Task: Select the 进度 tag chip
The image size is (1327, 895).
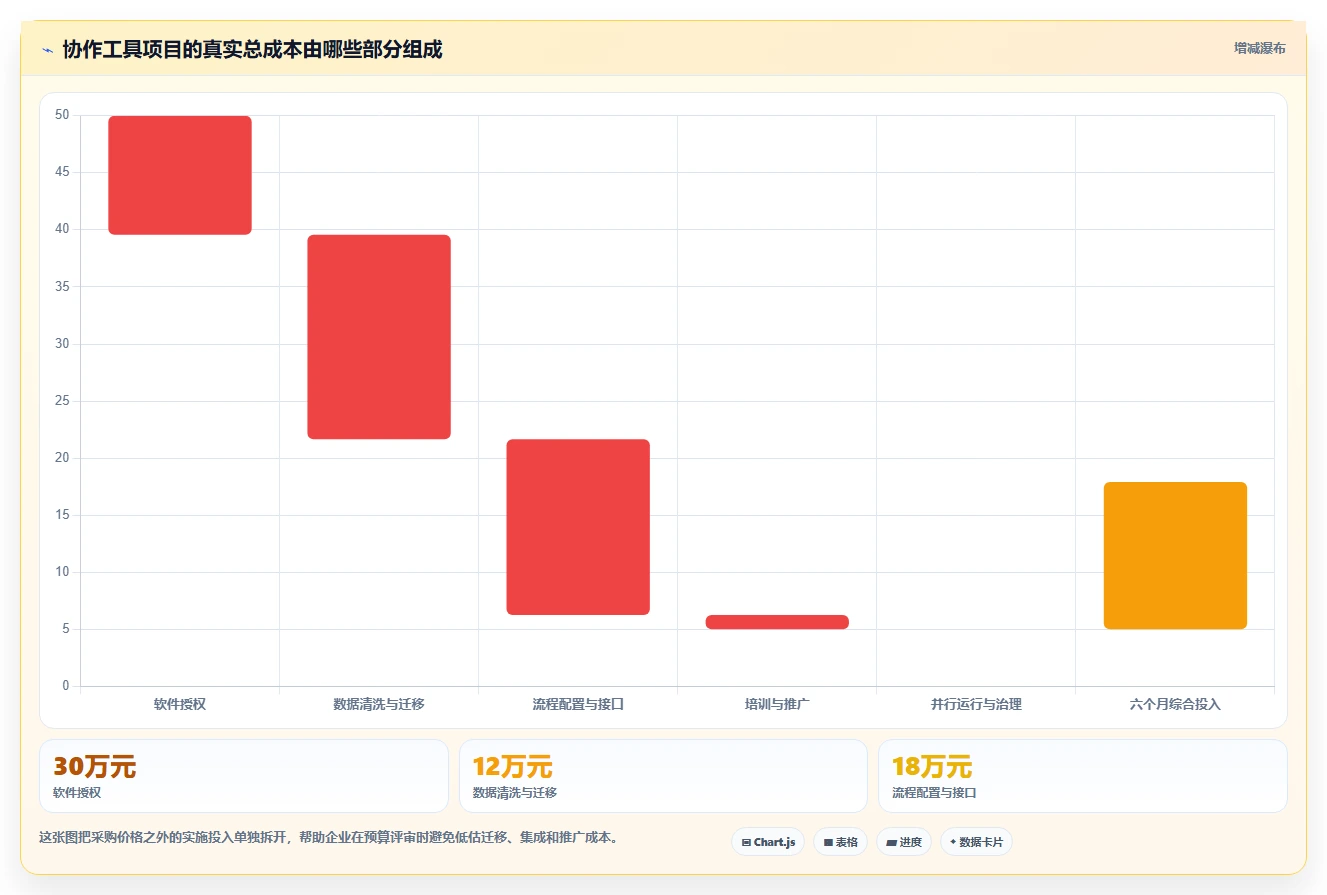Action: point(904,842)
